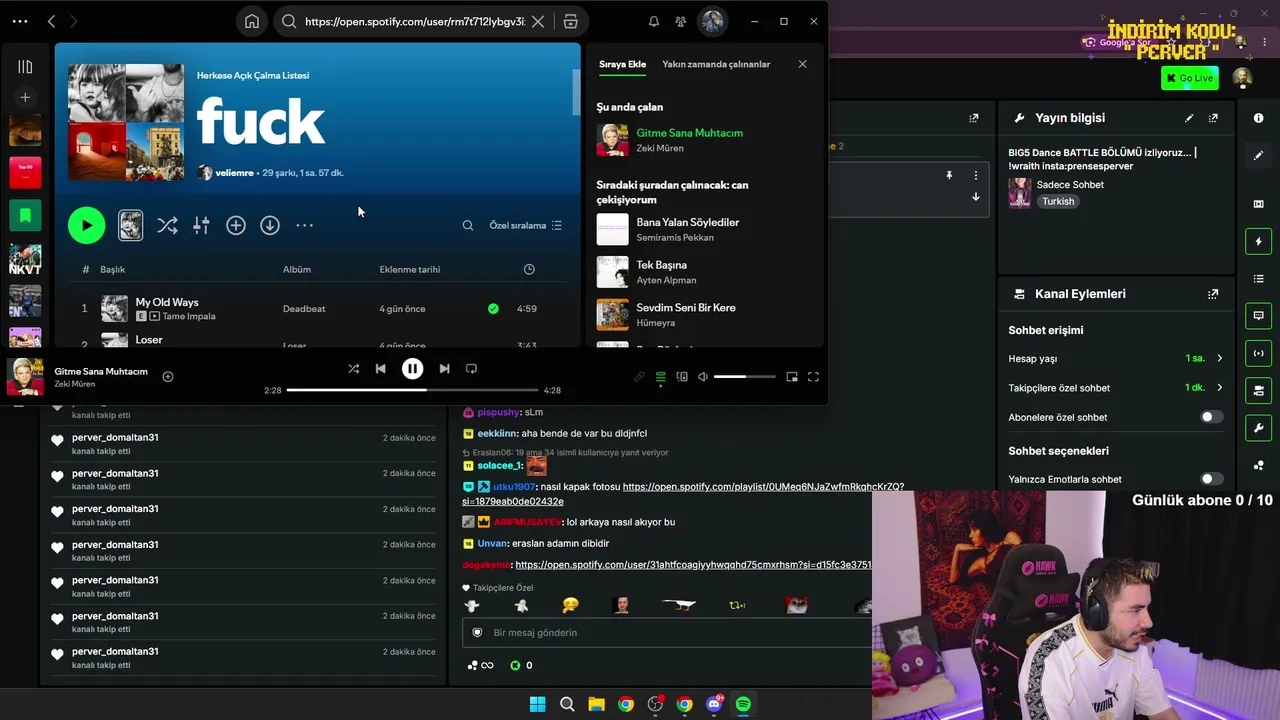Click green check on My Old Ways
1280x720 pixels.
point(493,309)
